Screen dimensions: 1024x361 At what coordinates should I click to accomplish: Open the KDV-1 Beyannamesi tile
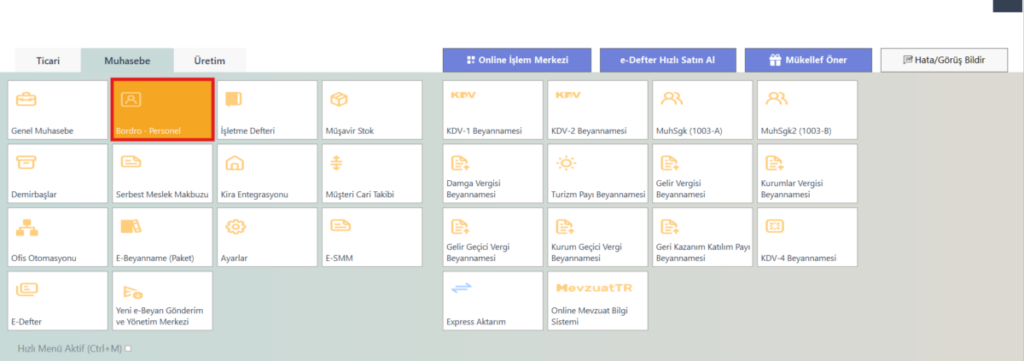(493, 110)
